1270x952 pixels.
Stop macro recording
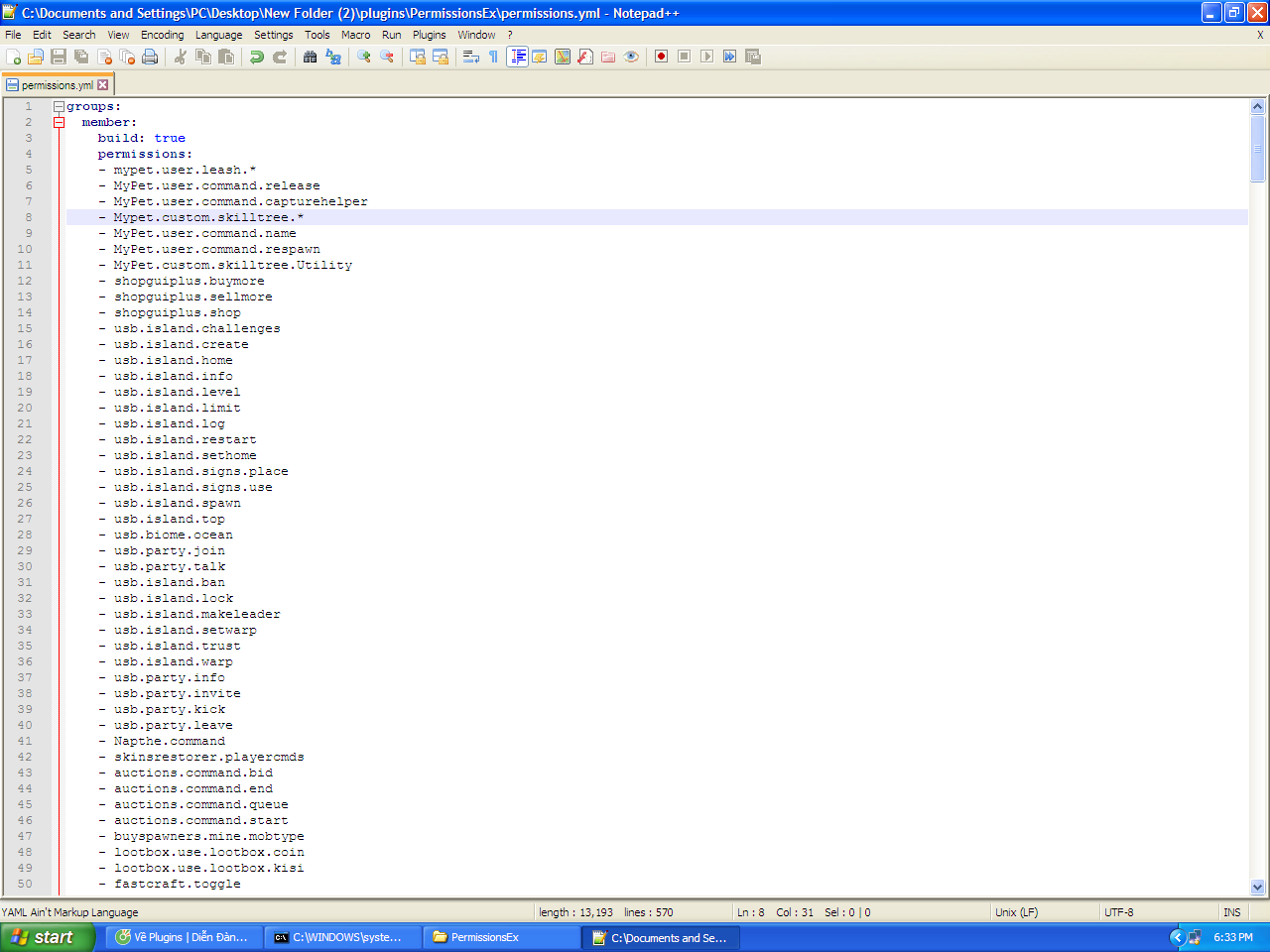[x=685, y=57]
